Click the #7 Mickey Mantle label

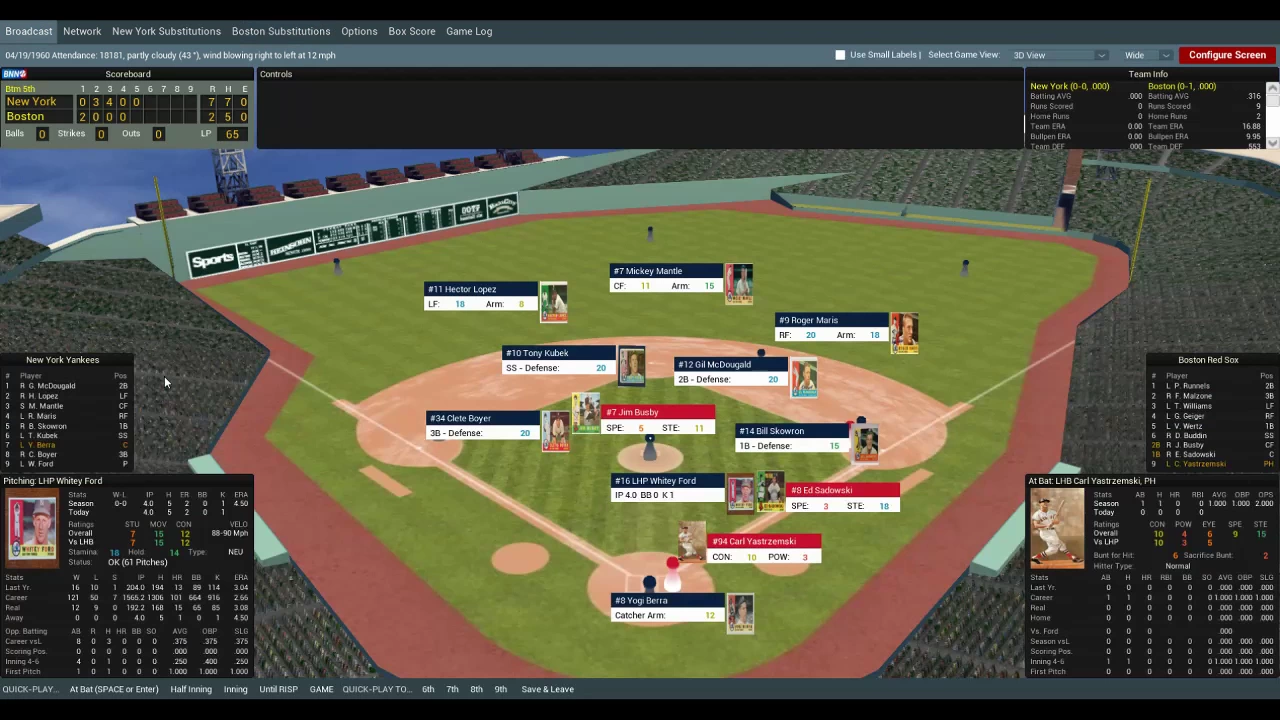[666, 271]
